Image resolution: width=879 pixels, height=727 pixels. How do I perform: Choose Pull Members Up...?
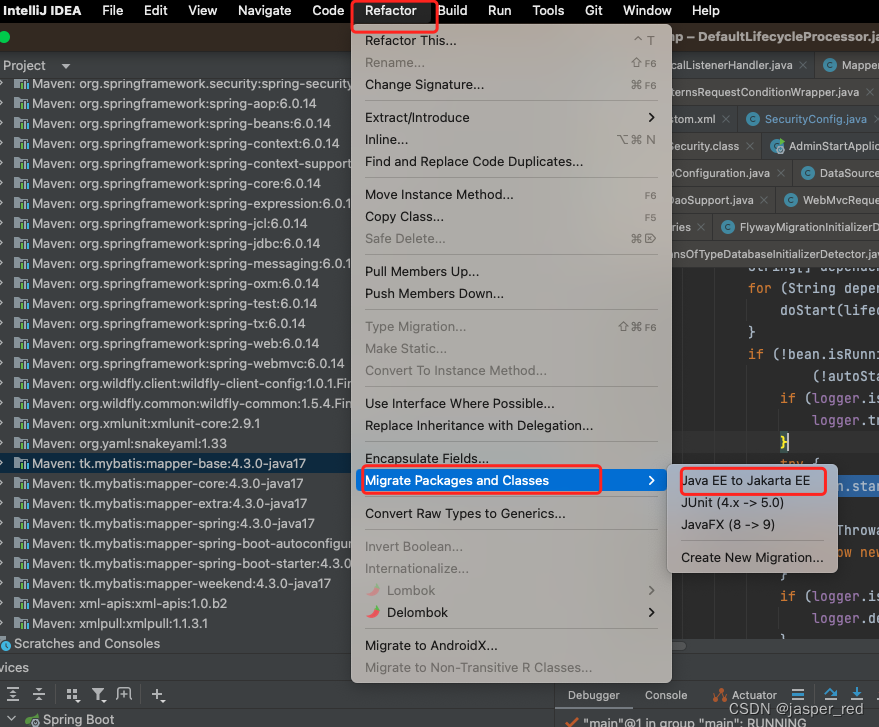pos(511,271)
